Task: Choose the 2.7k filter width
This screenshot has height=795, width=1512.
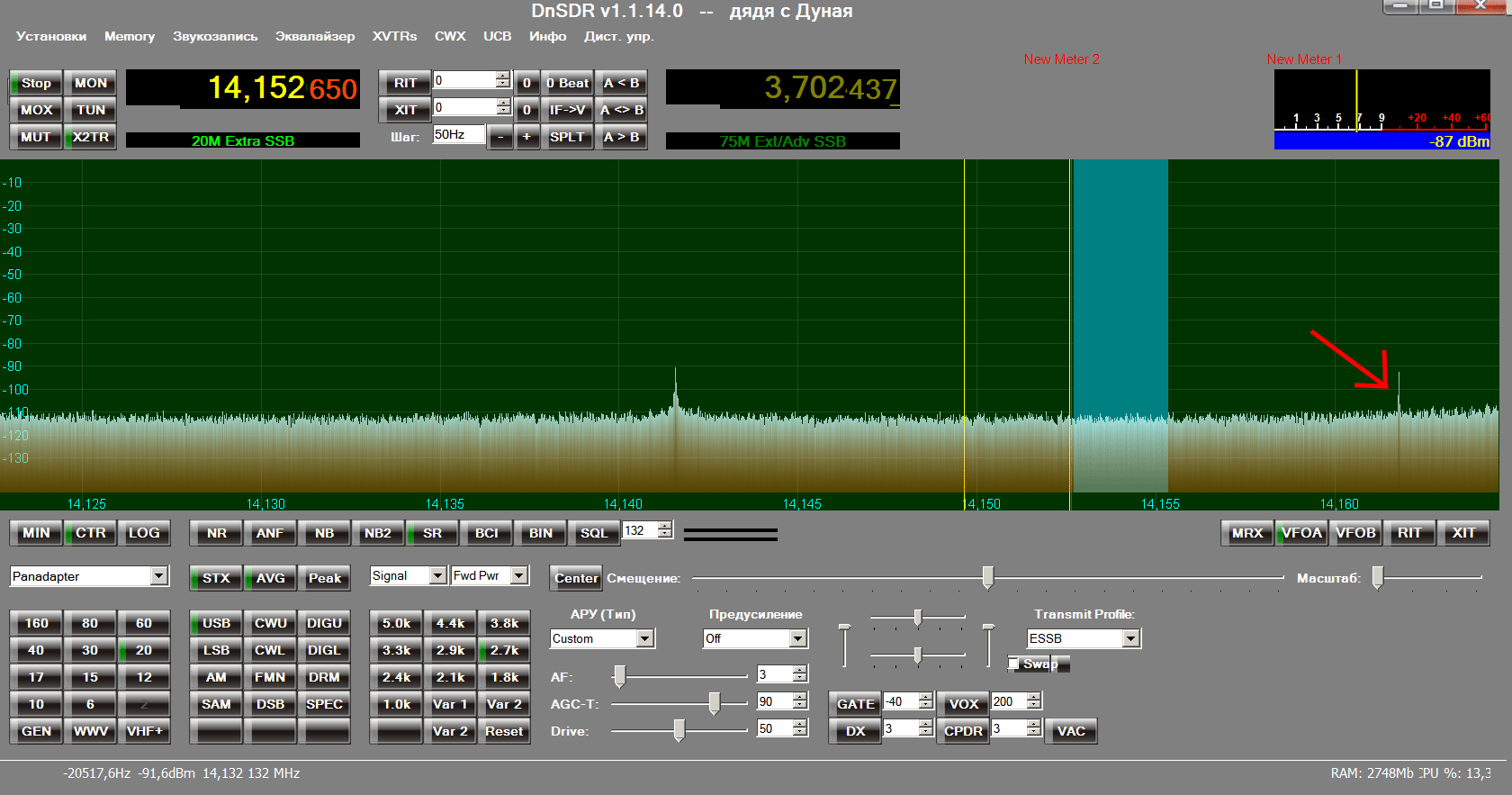Action: 504,650
